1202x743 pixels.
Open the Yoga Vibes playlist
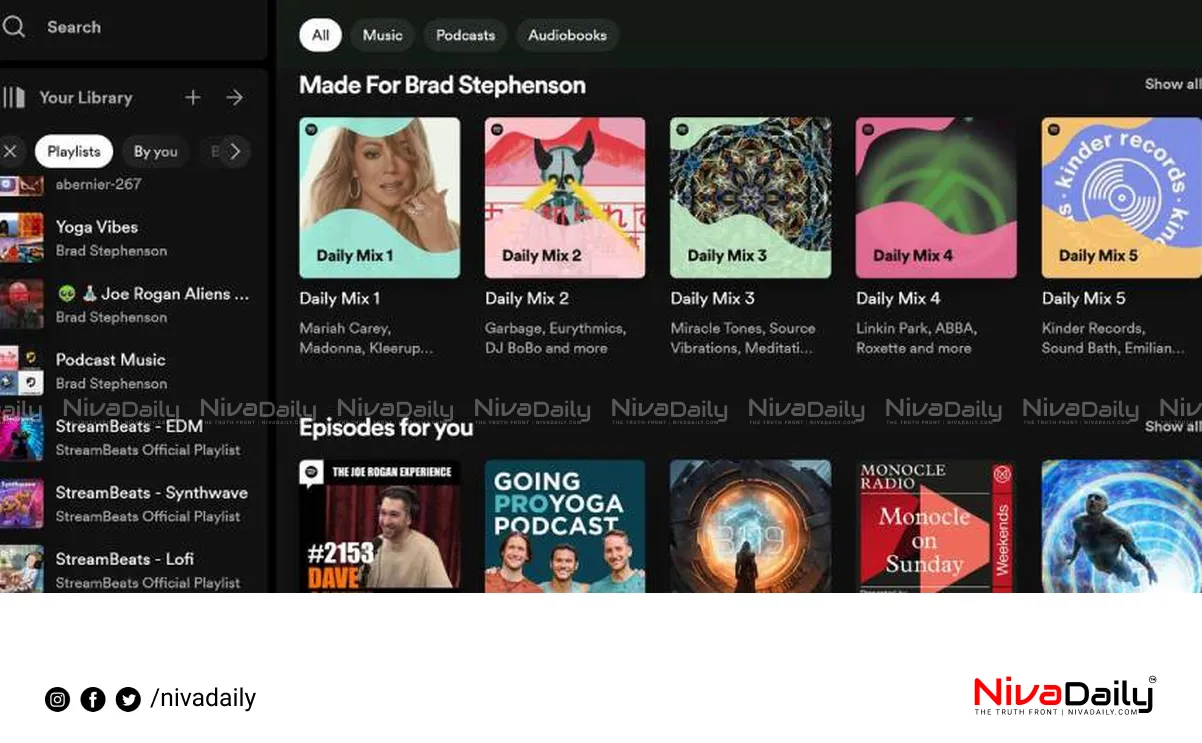(x=130, y=238)
